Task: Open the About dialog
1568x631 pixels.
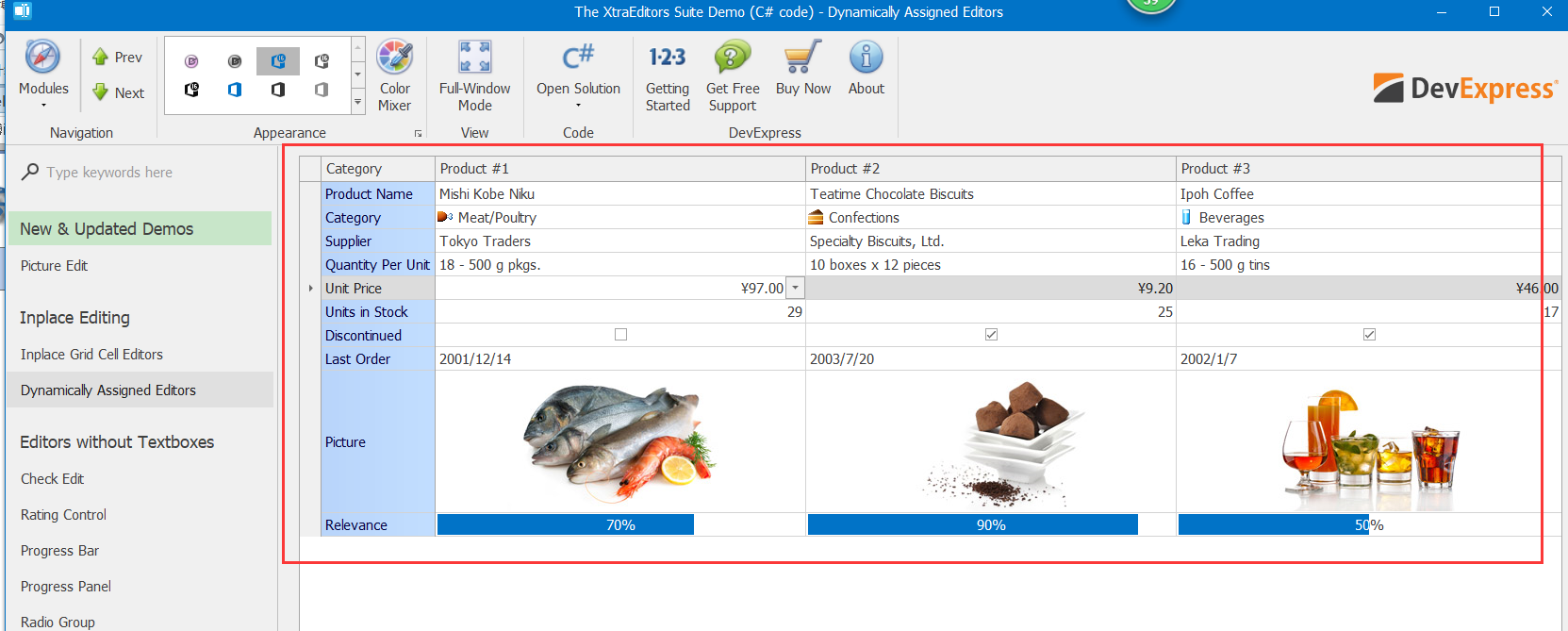Action: click(x=867, y=68)
